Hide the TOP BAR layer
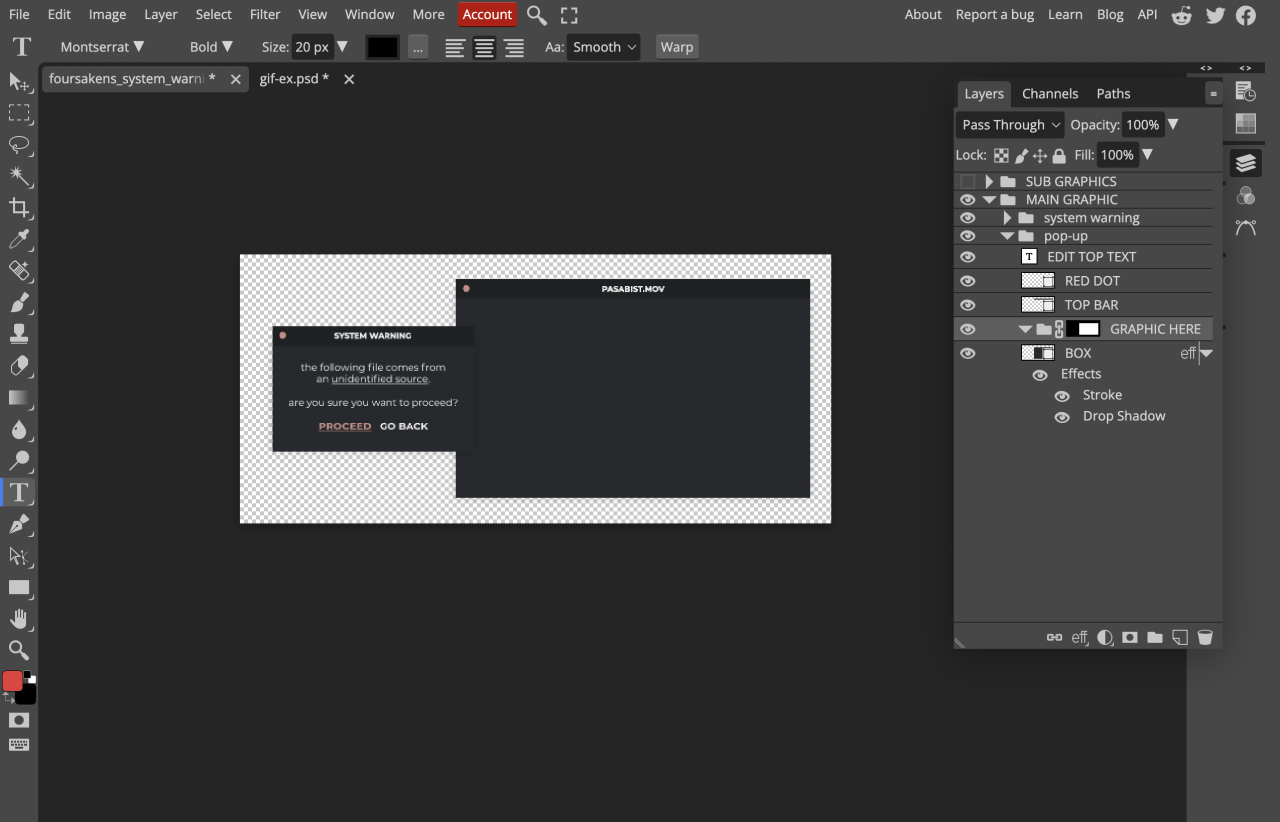The height and width of the screenshot is (822, 1280). coord(967,305)
